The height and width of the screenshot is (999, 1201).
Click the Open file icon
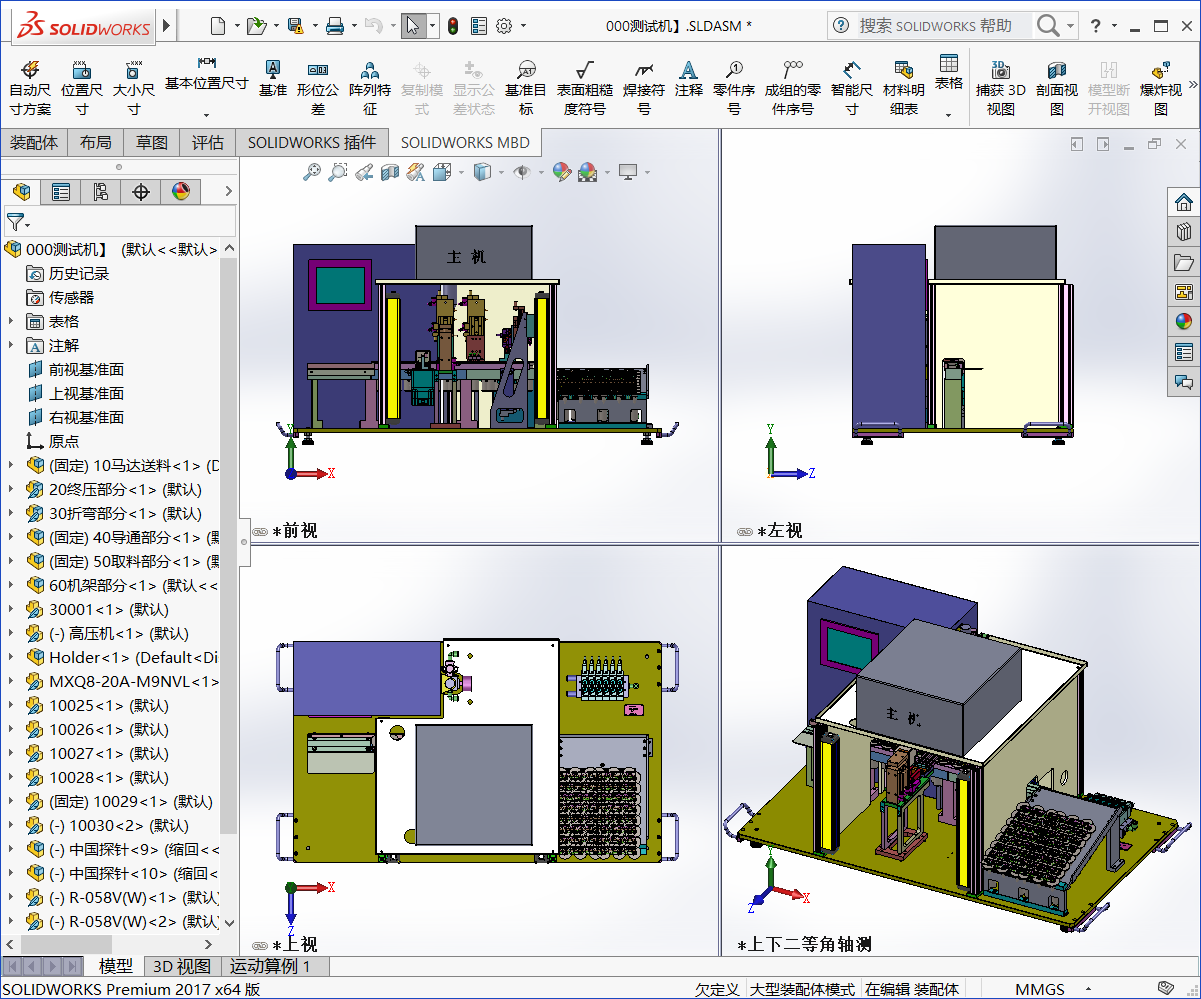[257, 25]
